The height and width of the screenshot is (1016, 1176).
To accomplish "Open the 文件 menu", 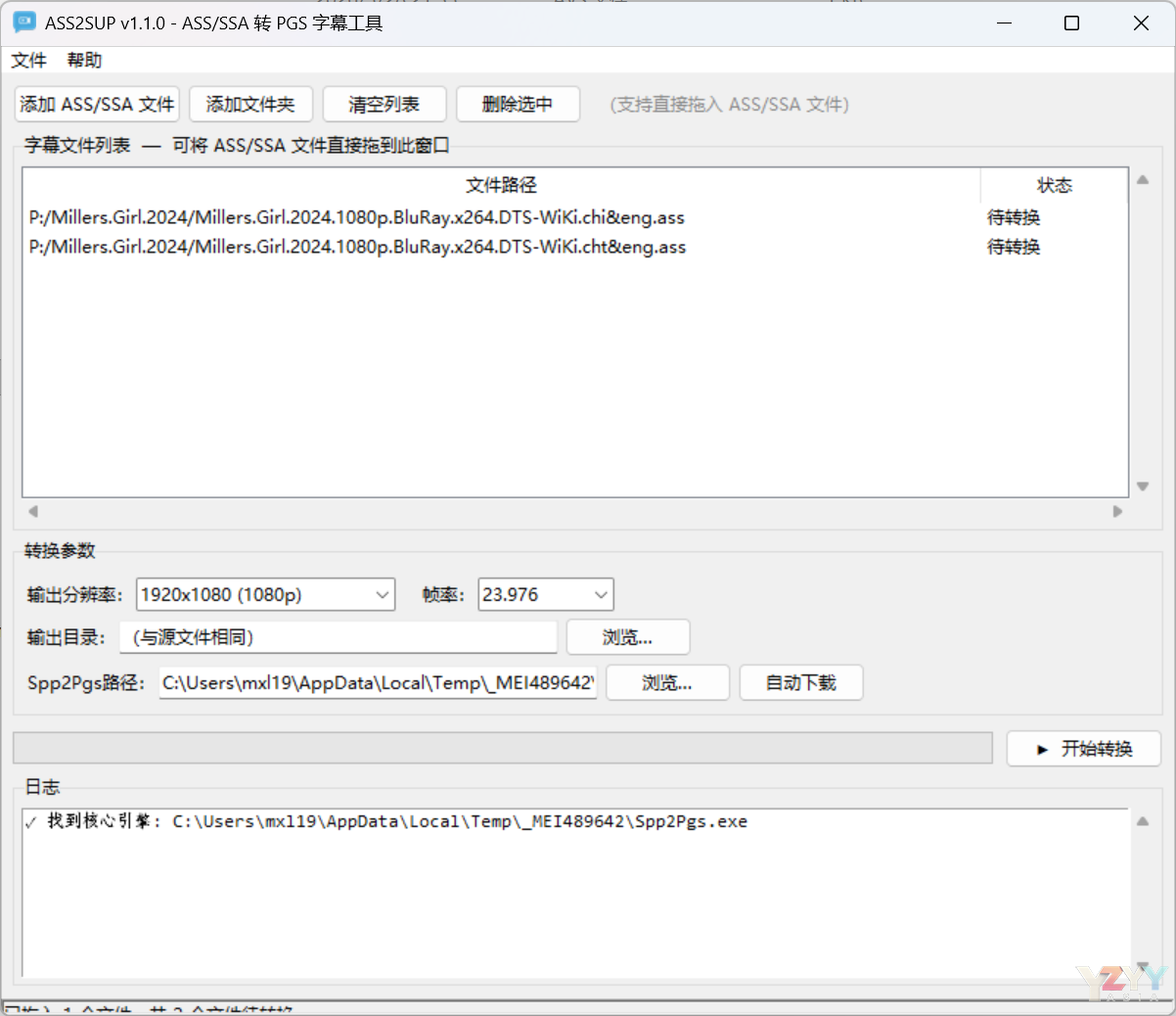I will 28,61.
